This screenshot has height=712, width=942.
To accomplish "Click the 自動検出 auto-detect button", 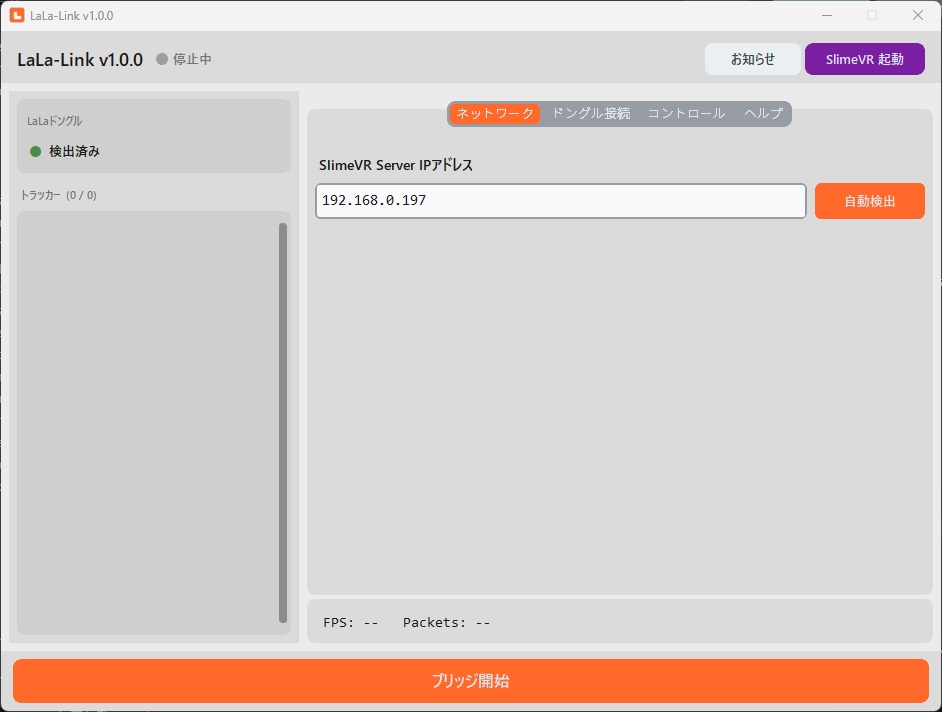I will (x=869, y=201).
